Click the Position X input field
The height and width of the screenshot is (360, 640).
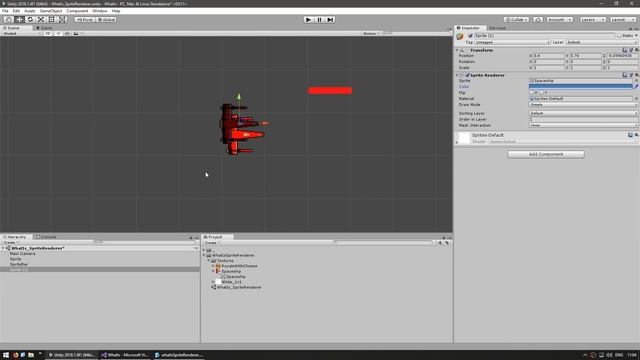pos(548,56)
